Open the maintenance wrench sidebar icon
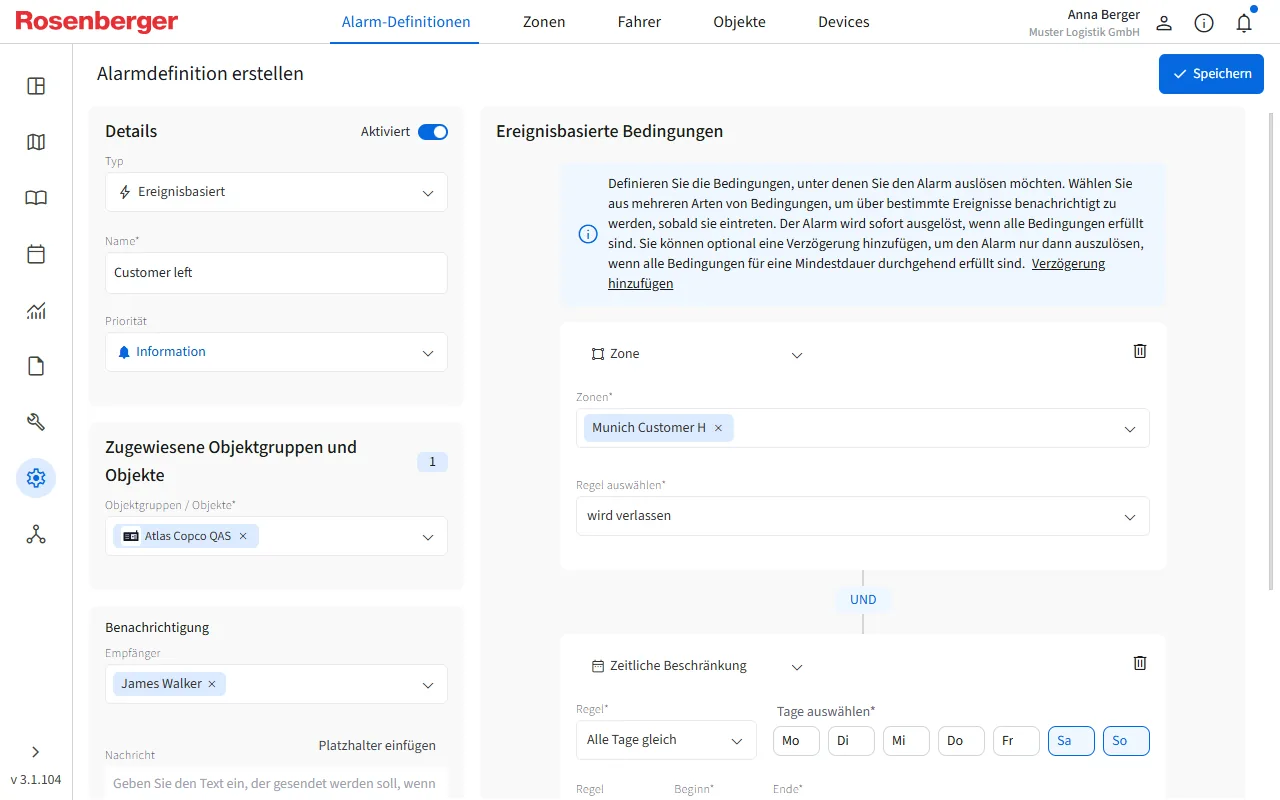The image size is (1280, 800). (x=36, y=422)
